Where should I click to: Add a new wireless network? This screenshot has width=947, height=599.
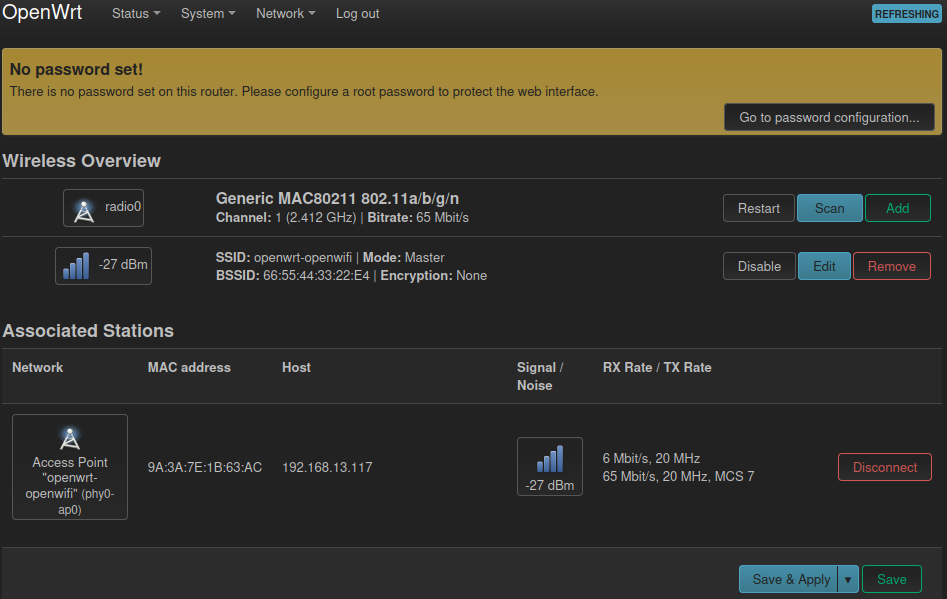(x=897, y=208)
